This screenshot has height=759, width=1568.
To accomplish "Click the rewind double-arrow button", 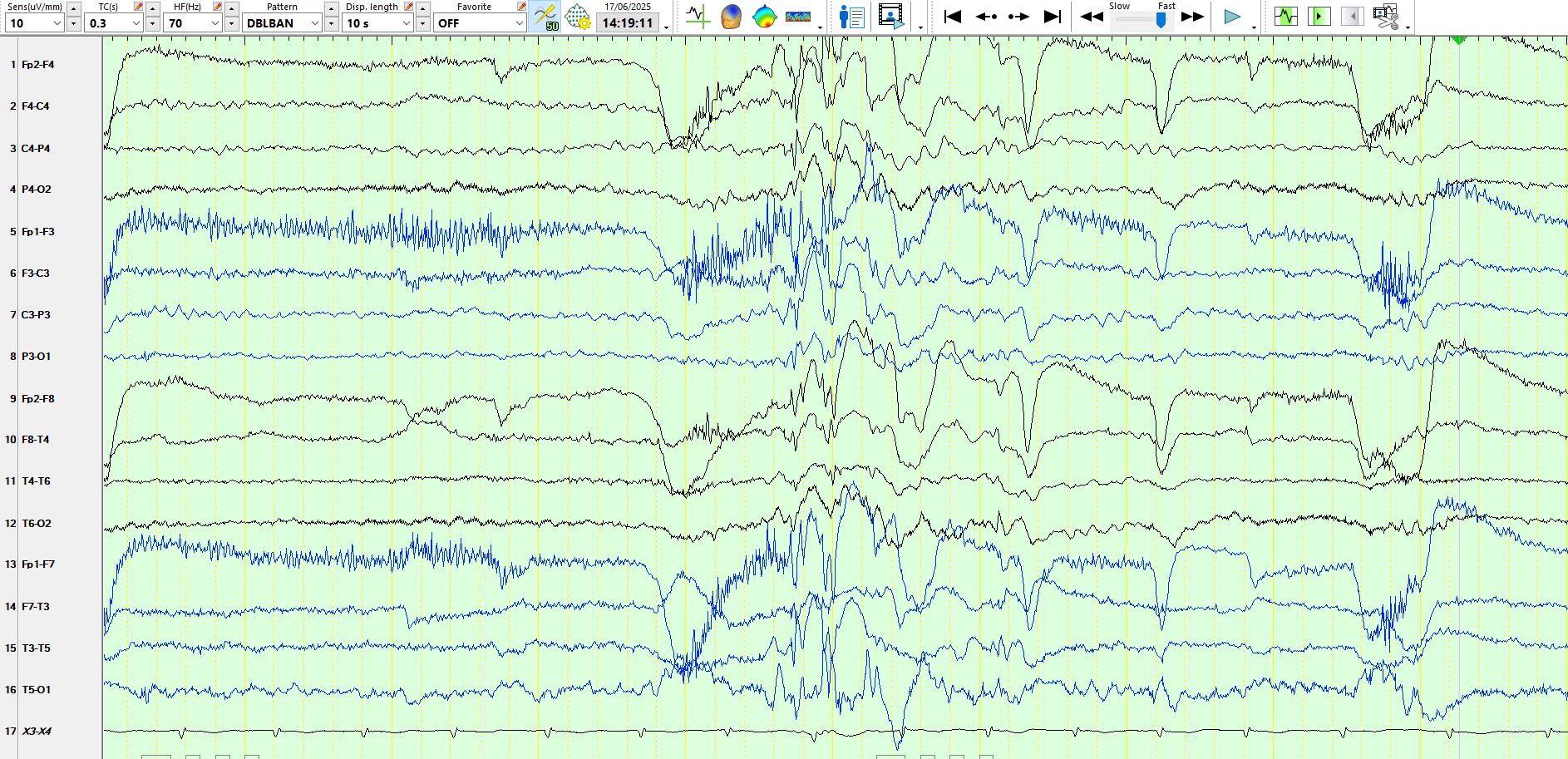I will point(1092,17).
